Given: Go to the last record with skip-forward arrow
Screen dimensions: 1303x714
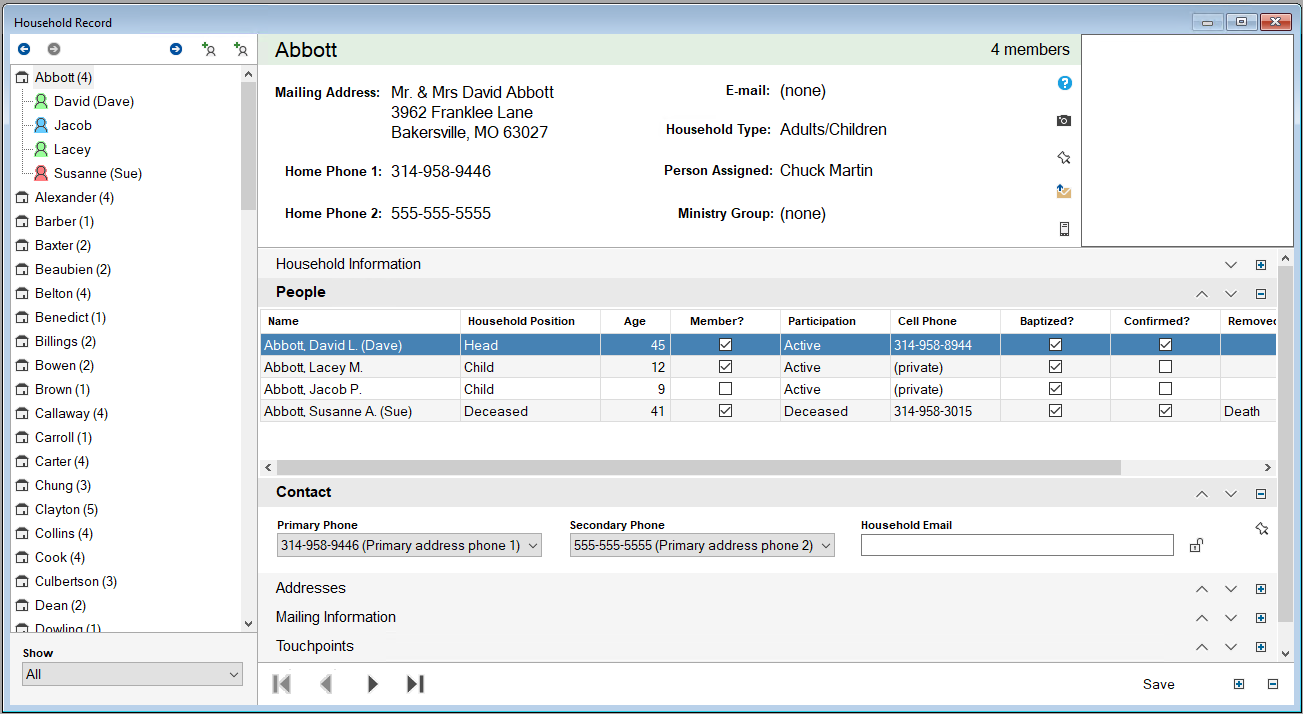Looking at the screenshot, I should click(x=416, y=684).
